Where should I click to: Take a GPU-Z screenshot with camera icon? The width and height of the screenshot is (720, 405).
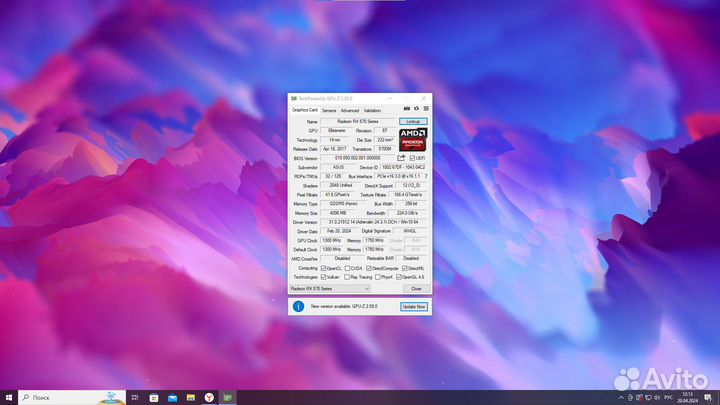[406, 109]
